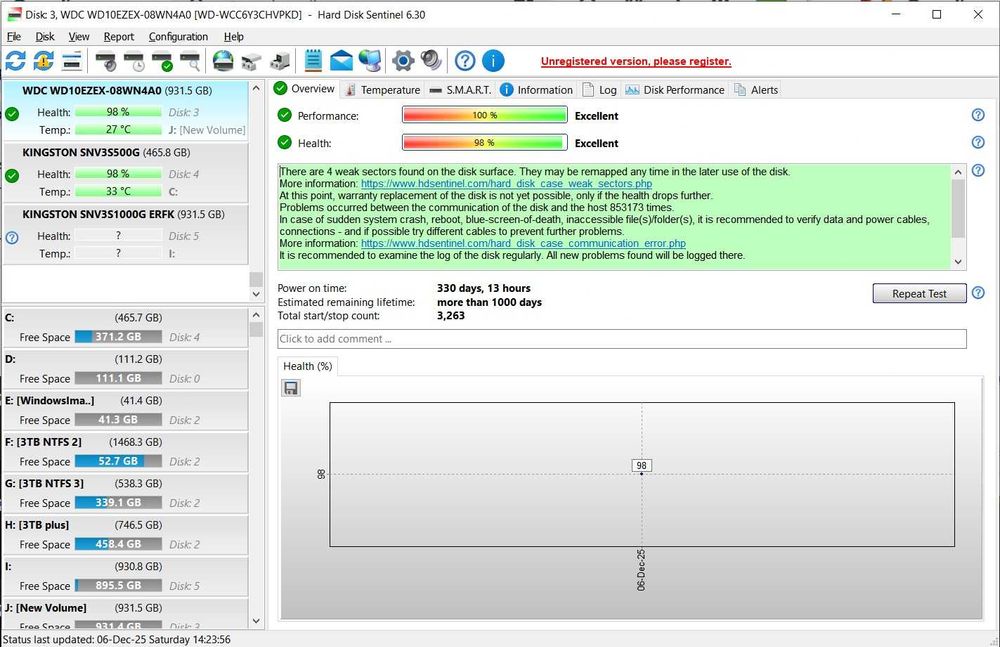Click help icon next to Health bar
Viewport: 1000px width, 647px height.
[x=978, y=142]
